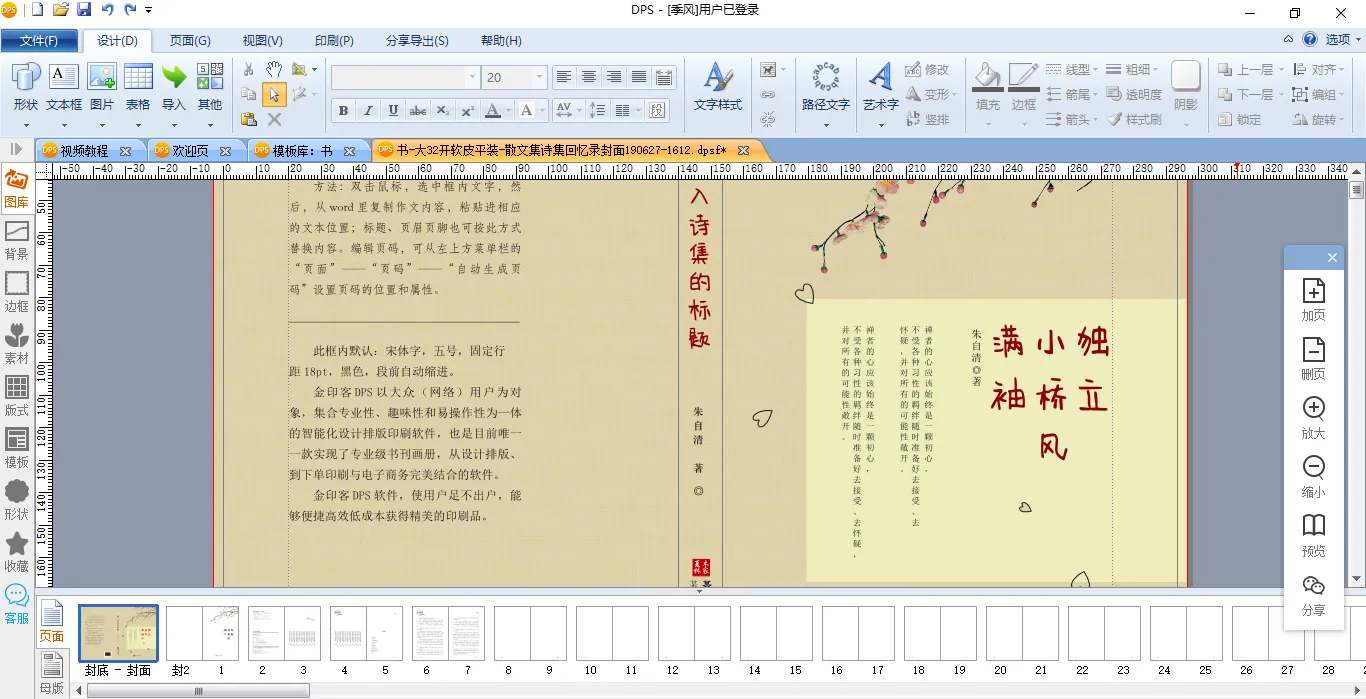Open the 图库 gallery sidebar panel
The width and height of the screenshot is (1366, 699).
16,188
